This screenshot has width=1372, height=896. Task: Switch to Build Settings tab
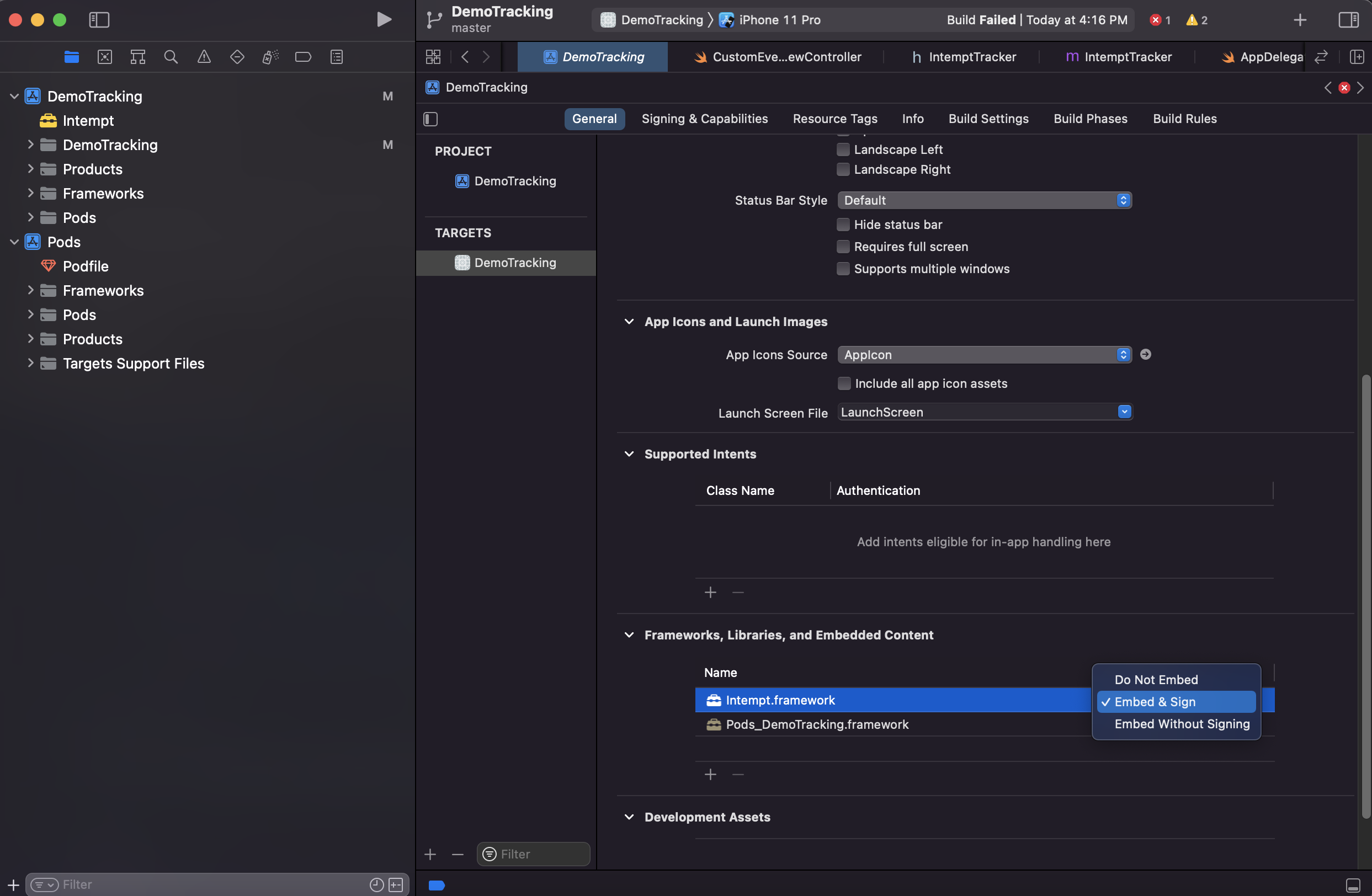(x=988, y=119)
